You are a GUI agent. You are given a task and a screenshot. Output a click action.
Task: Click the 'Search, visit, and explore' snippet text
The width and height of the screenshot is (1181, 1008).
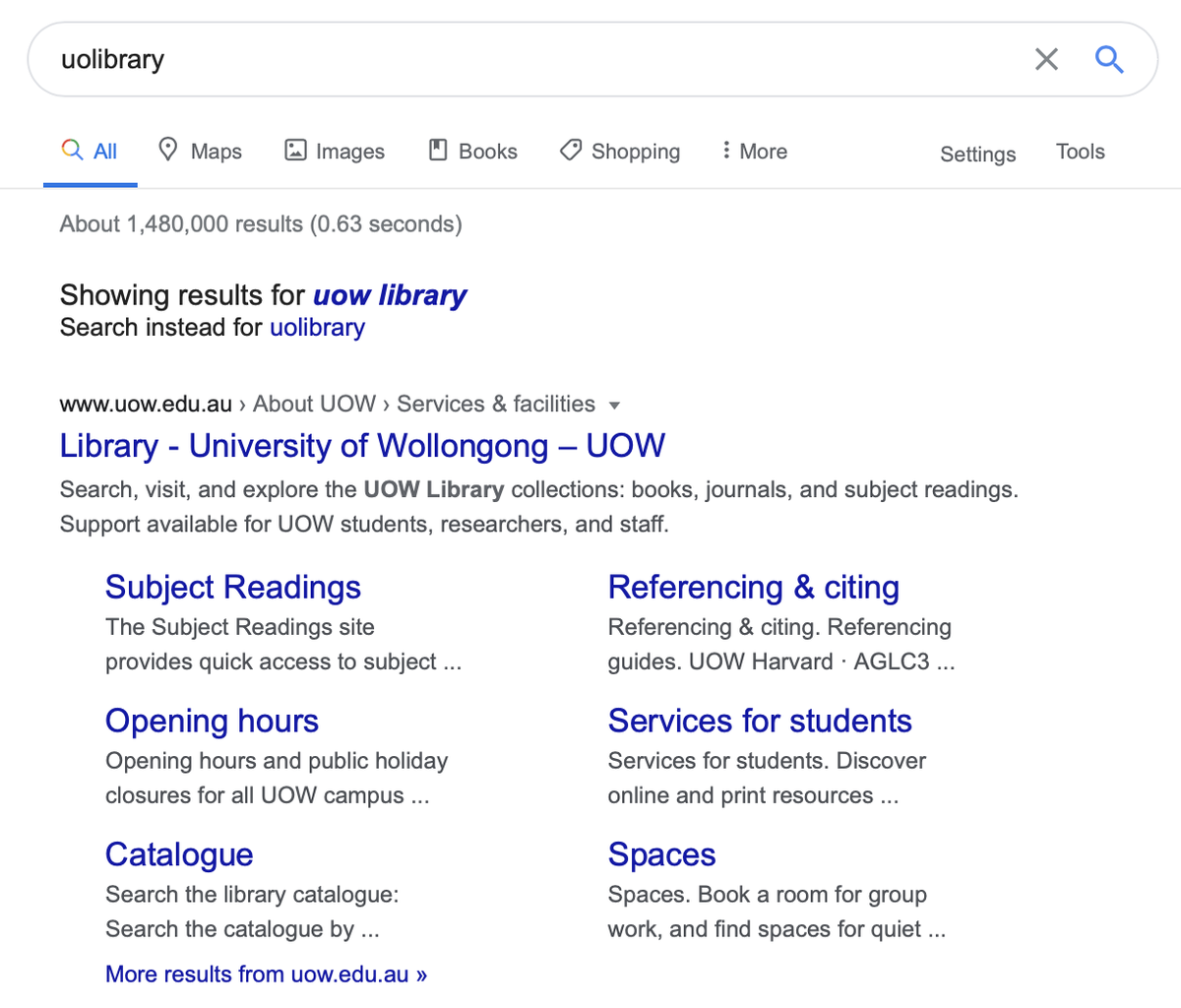(x=539, y=507)
